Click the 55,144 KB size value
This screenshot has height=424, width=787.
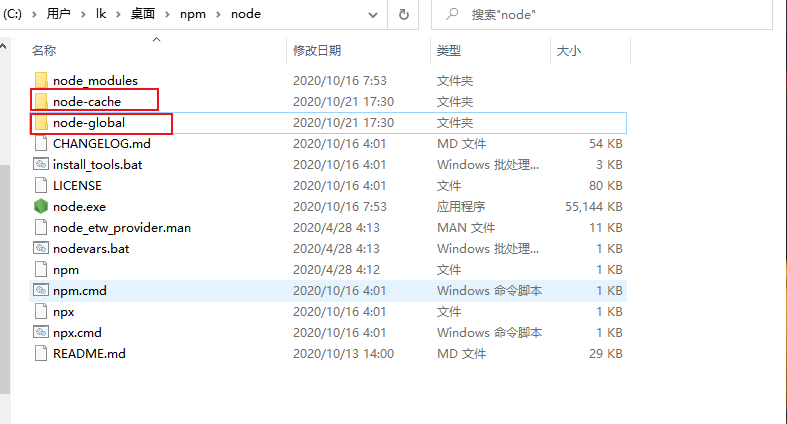pos(594,207)
